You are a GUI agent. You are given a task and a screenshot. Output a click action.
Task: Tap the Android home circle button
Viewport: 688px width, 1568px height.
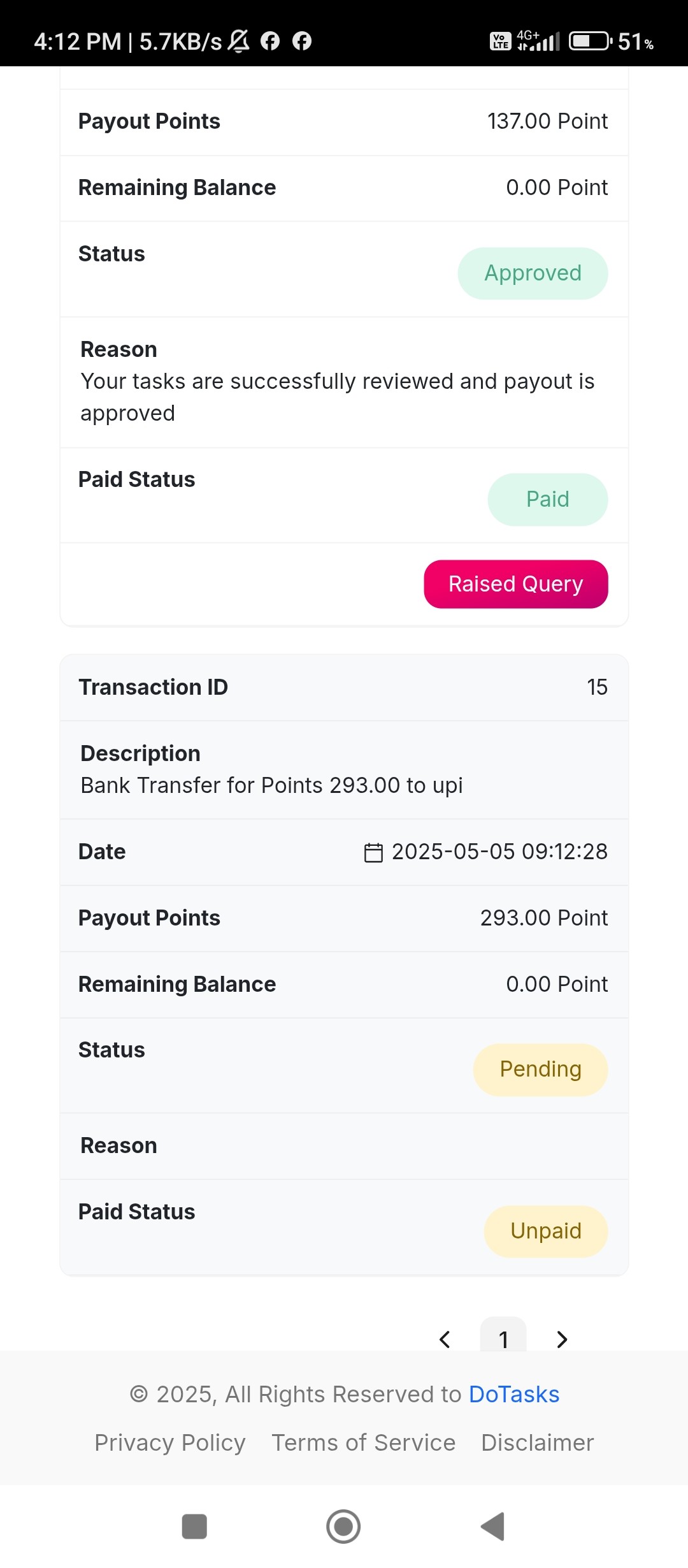[x=343, y=1527]
